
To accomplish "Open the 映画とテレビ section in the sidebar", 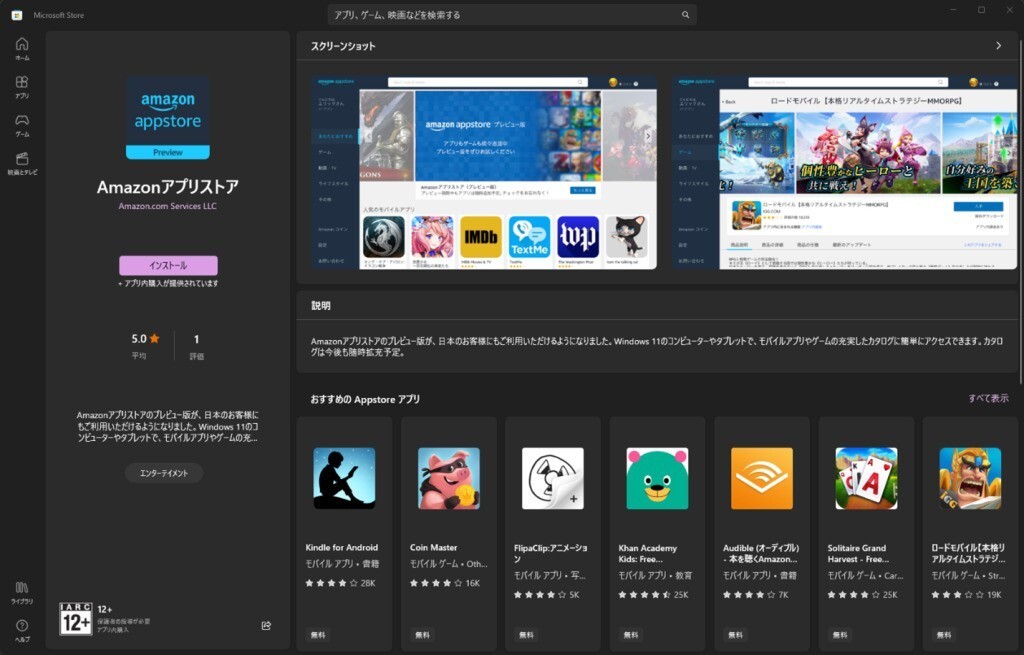I will [21, 162].
